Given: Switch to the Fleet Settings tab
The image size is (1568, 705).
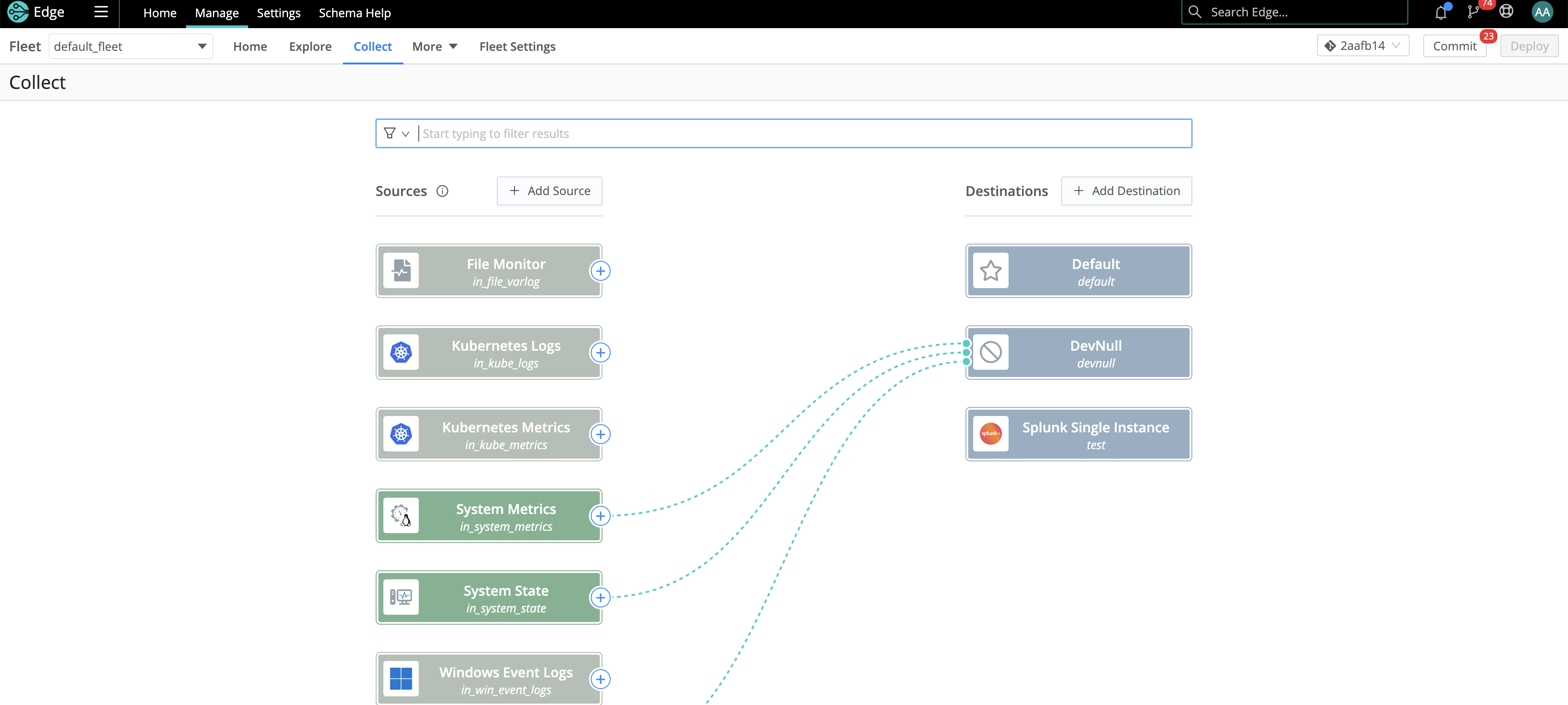Looking at the screenshot, I should click(517, 46).
